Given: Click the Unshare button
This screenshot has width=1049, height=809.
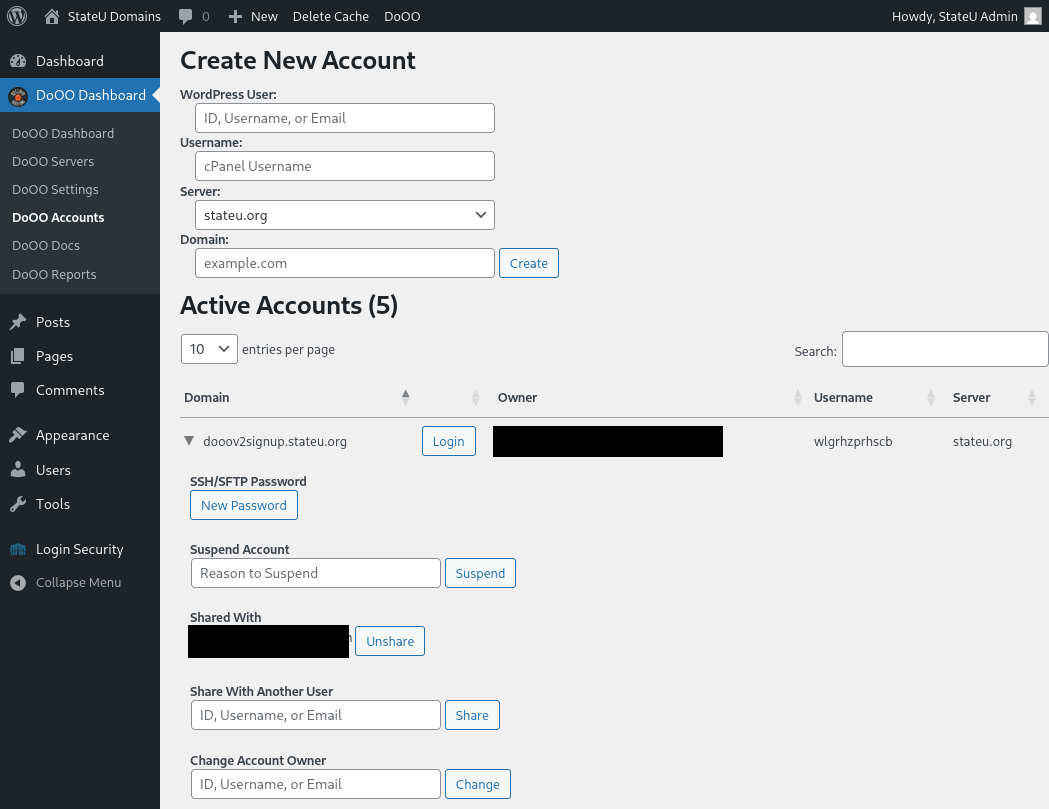Looking at the screenshot, I should 389,641.
